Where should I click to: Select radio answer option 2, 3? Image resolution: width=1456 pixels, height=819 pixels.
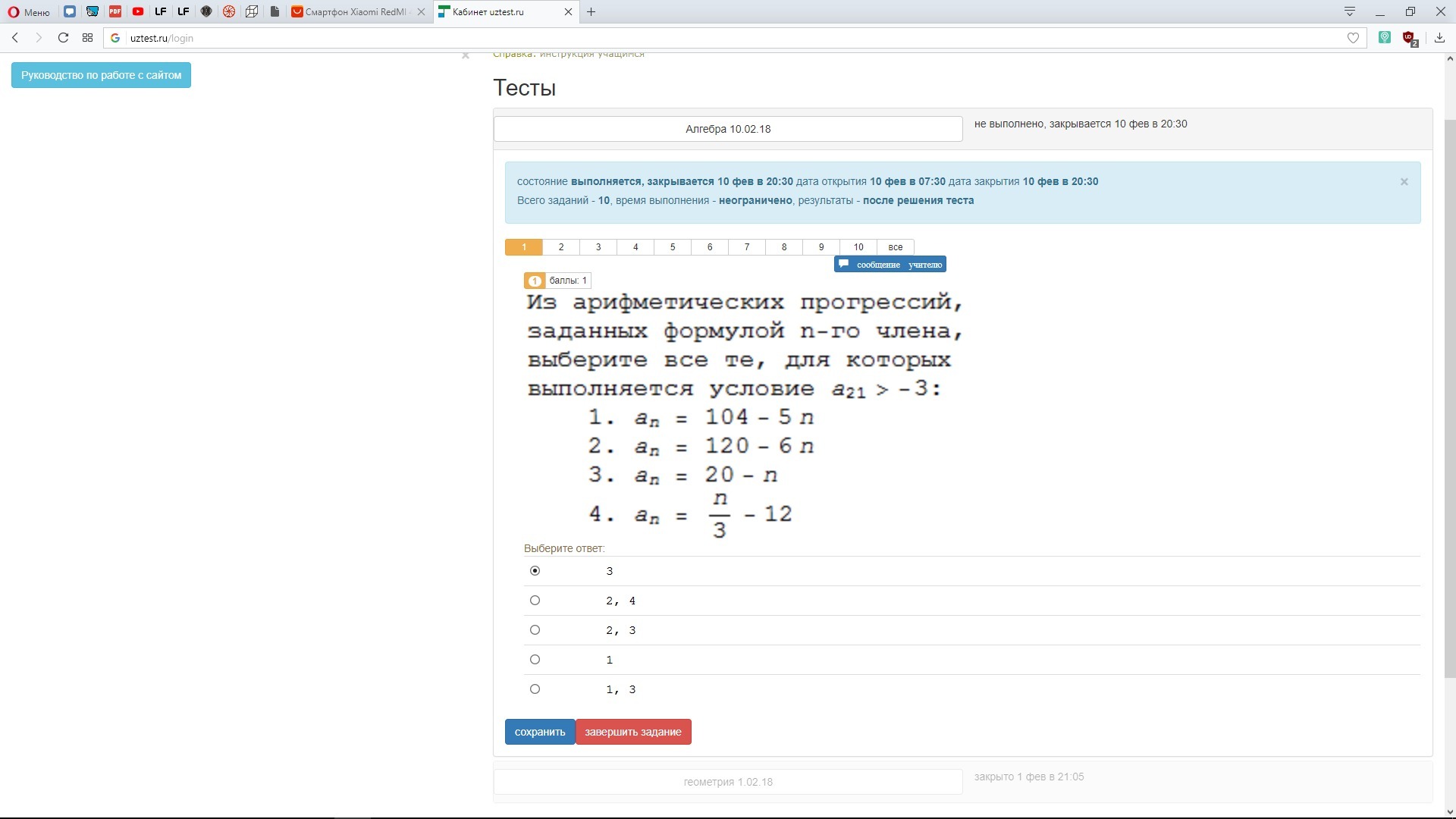point(535,630)
